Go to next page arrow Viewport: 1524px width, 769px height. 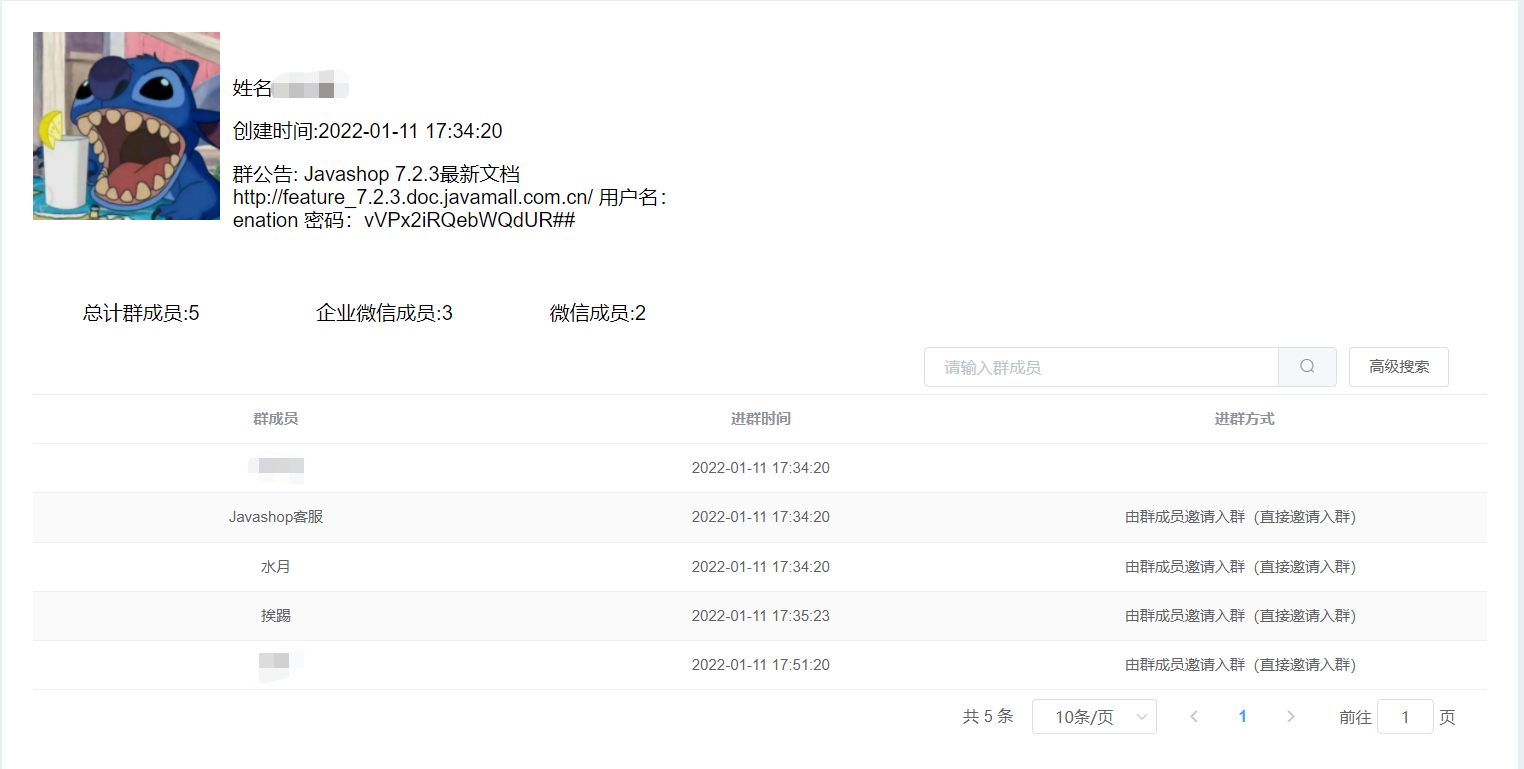[1291, 716]
